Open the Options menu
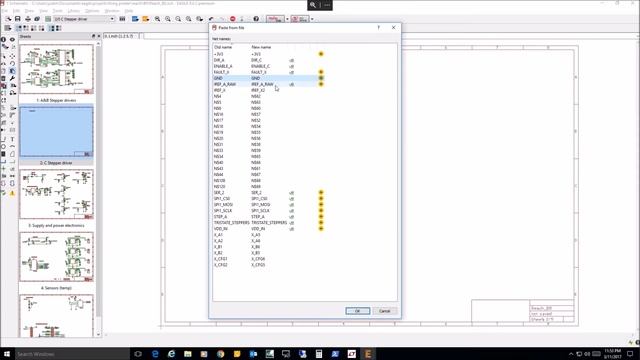 point(92,11)
